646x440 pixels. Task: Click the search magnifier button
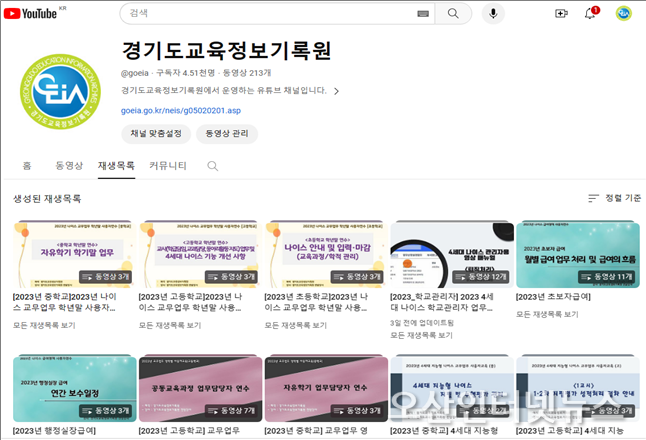point(453,14)
